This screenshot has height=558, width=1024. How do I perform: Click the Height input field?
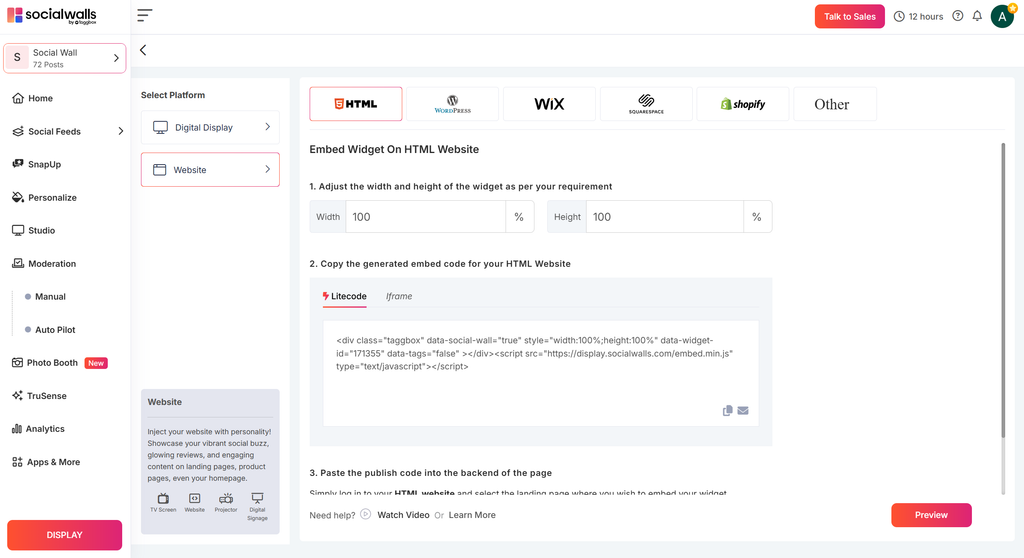pyautogui.click(x=665, y=217)
